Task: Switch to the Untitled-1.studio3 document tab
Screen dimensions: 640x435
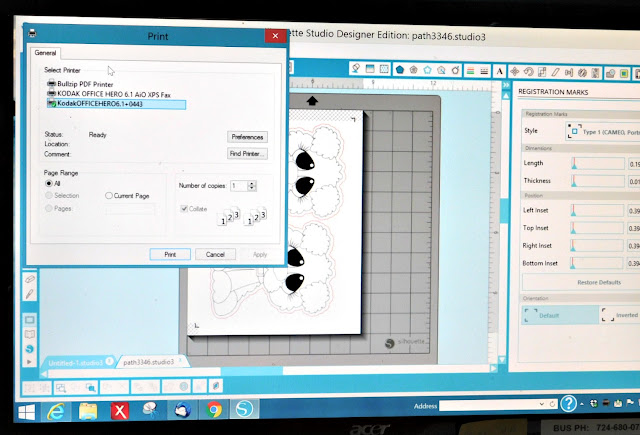Action: pos(76,363)
